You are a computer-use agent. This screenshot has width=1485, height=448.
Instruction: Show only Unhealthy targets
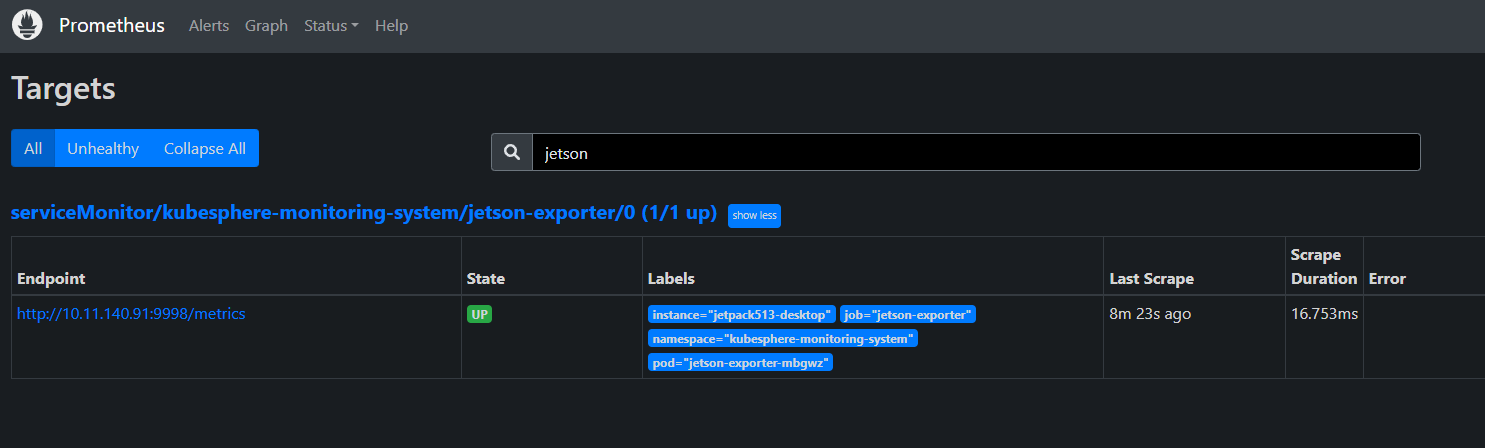pos(103,148)
